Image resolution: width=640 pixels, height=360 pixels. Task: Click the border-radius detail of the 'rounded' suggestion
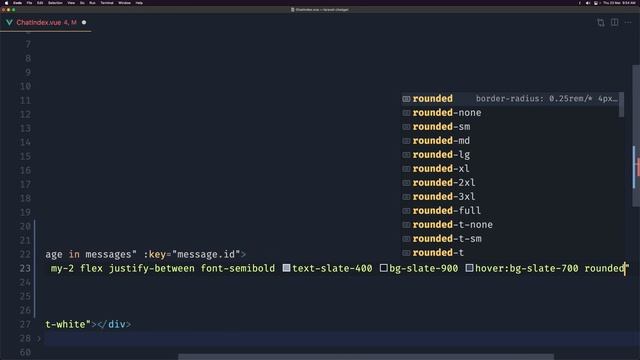click(547, 99)
